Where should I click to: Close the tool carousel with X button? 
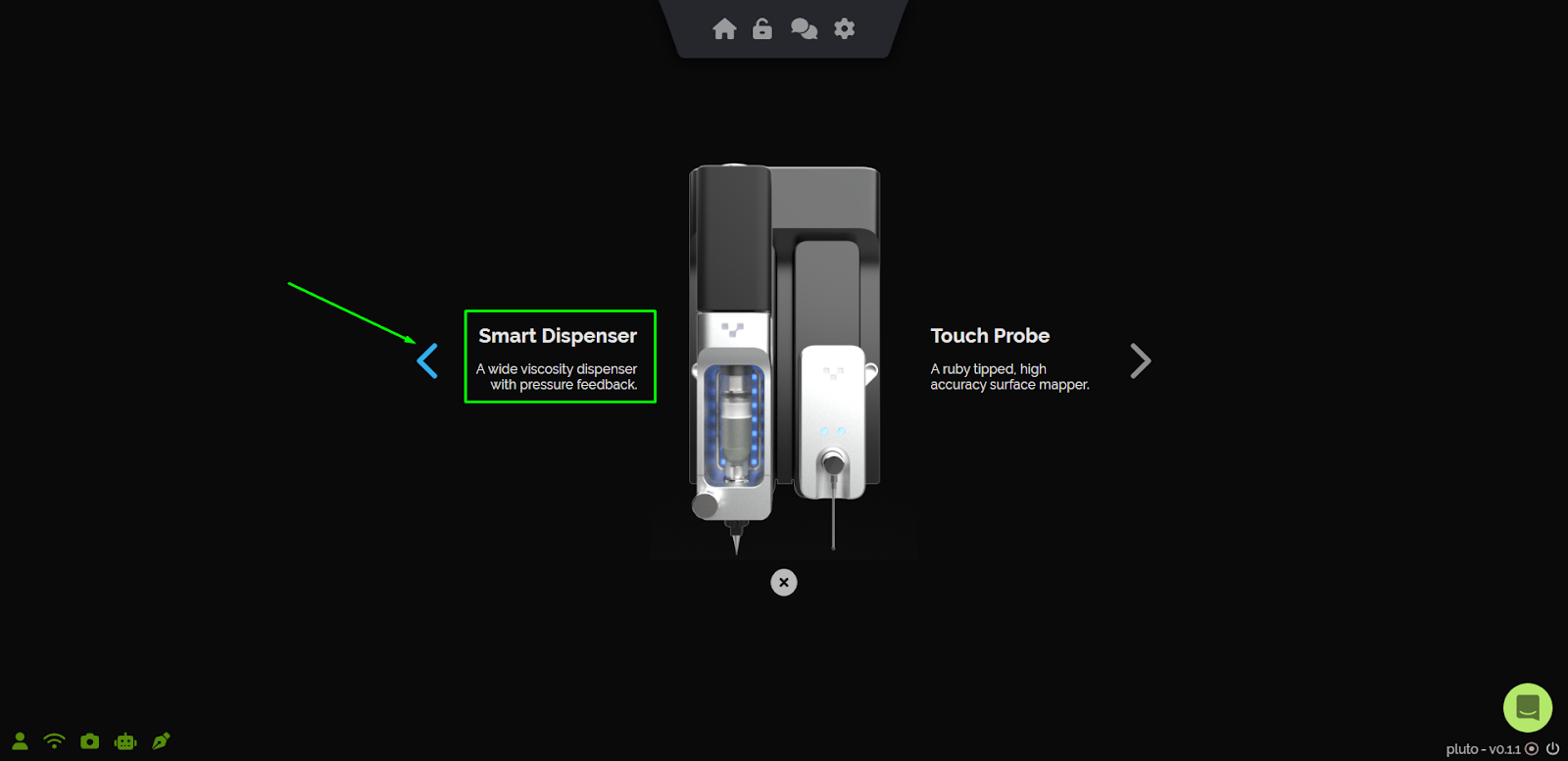click(x=784, y=583)
